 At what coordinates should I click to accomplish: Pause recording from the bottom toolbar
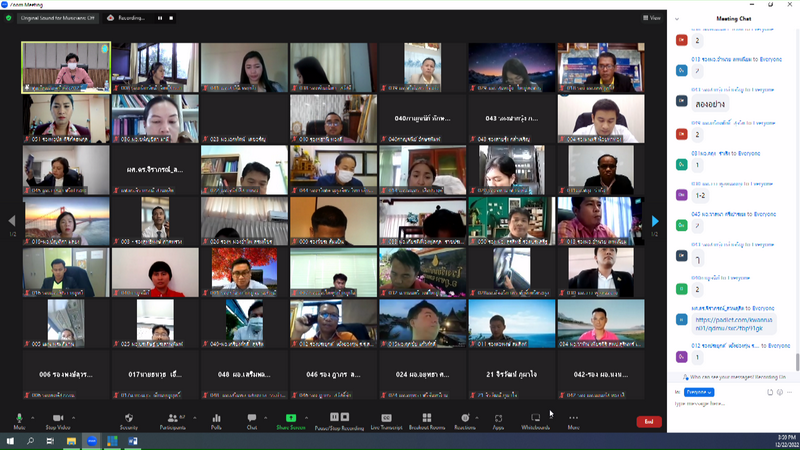coord(334,417)
